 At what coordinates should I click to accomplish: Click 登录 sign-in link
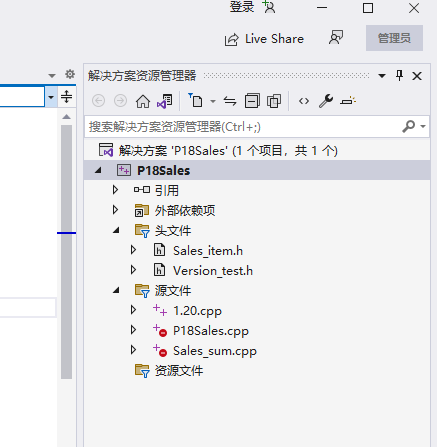pos(242,7)
